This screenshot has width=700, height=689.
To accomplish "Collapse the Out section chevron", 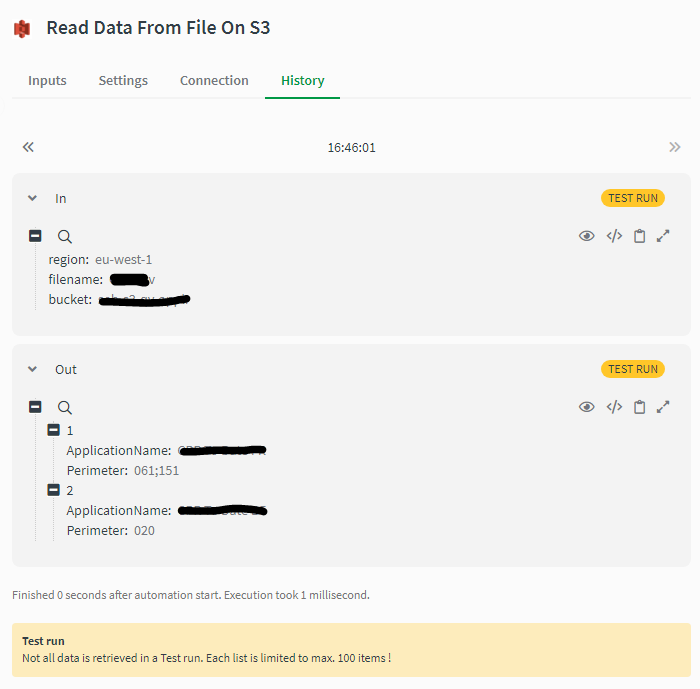I will [x=33, y=369].
